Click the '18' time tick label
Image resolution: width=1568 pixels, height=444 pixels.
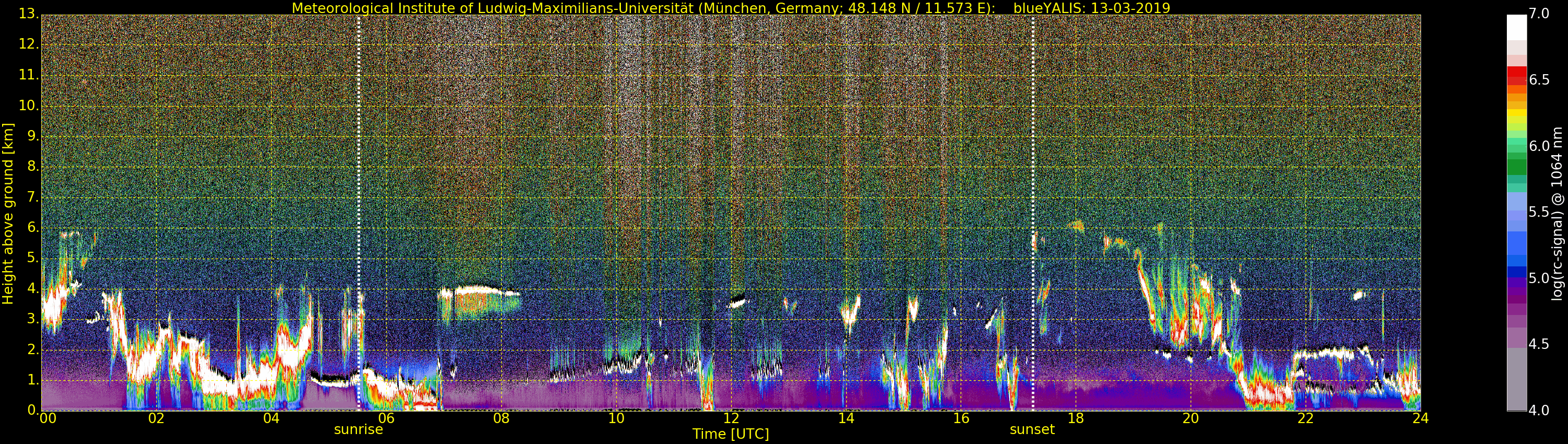click(x=1076, y=418)
